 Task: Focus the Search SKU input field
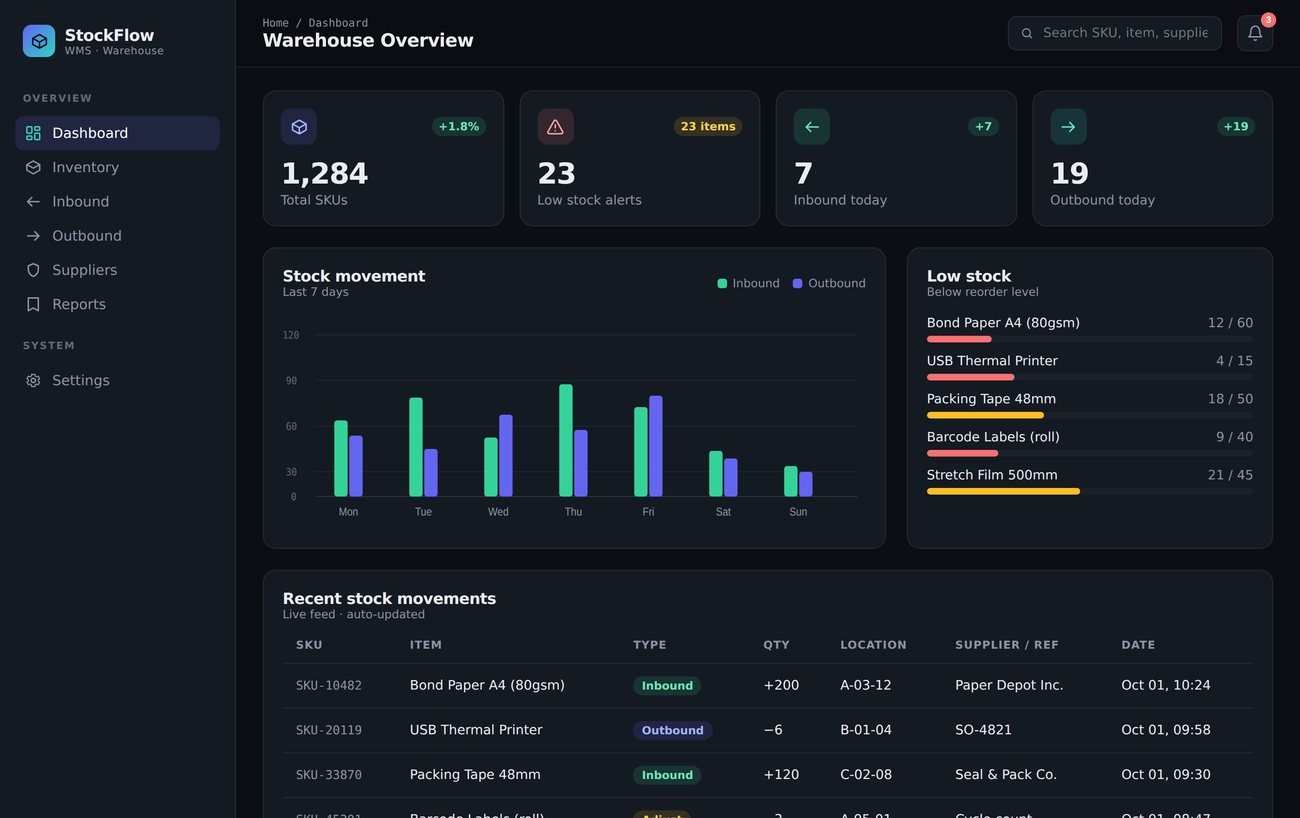point(1115,33)
